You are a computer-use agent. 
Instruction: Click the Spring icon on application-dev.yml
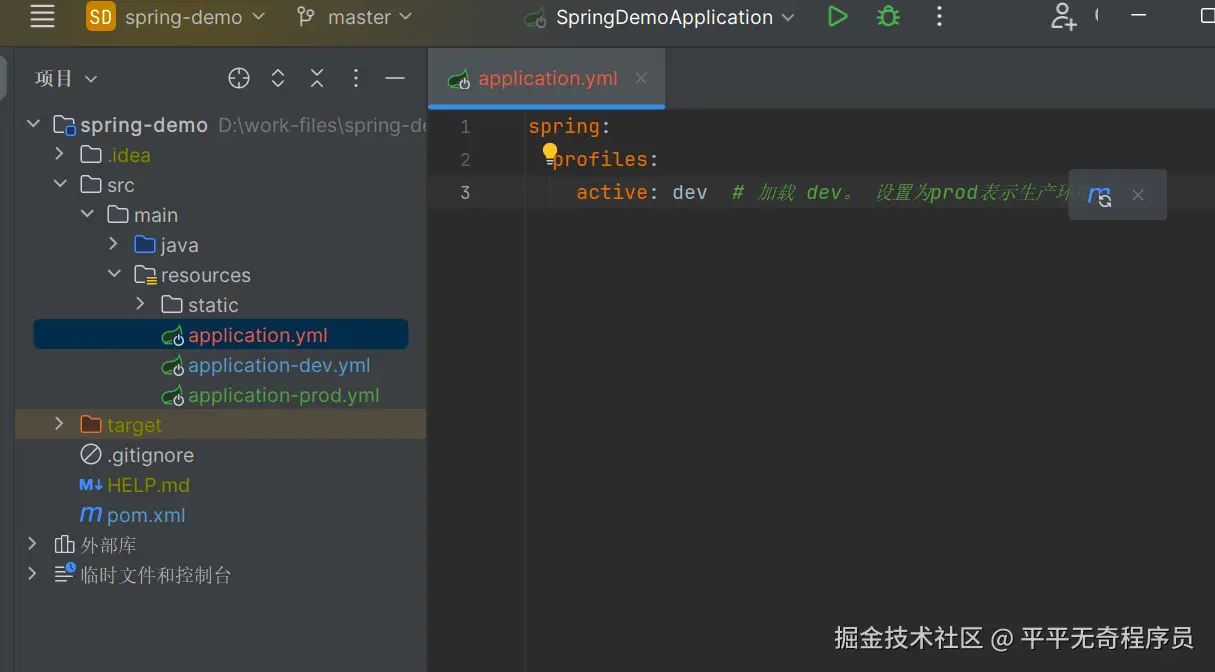click(x=173, y=366)
